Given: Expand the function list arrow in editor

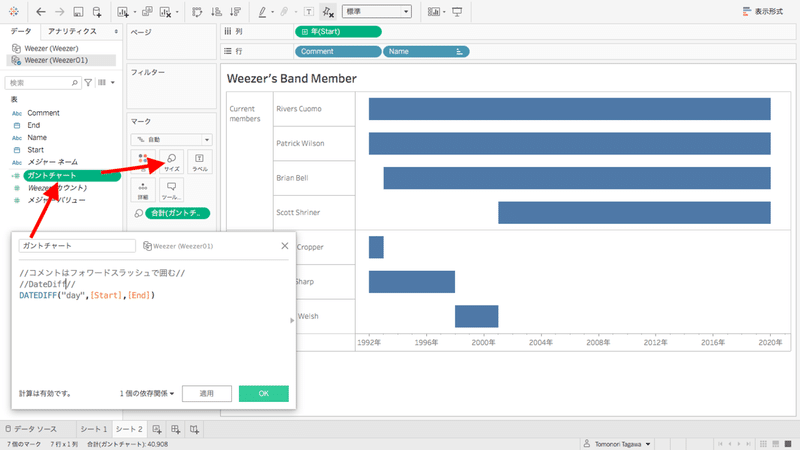Looking at the screenshot, I should 292,320.
